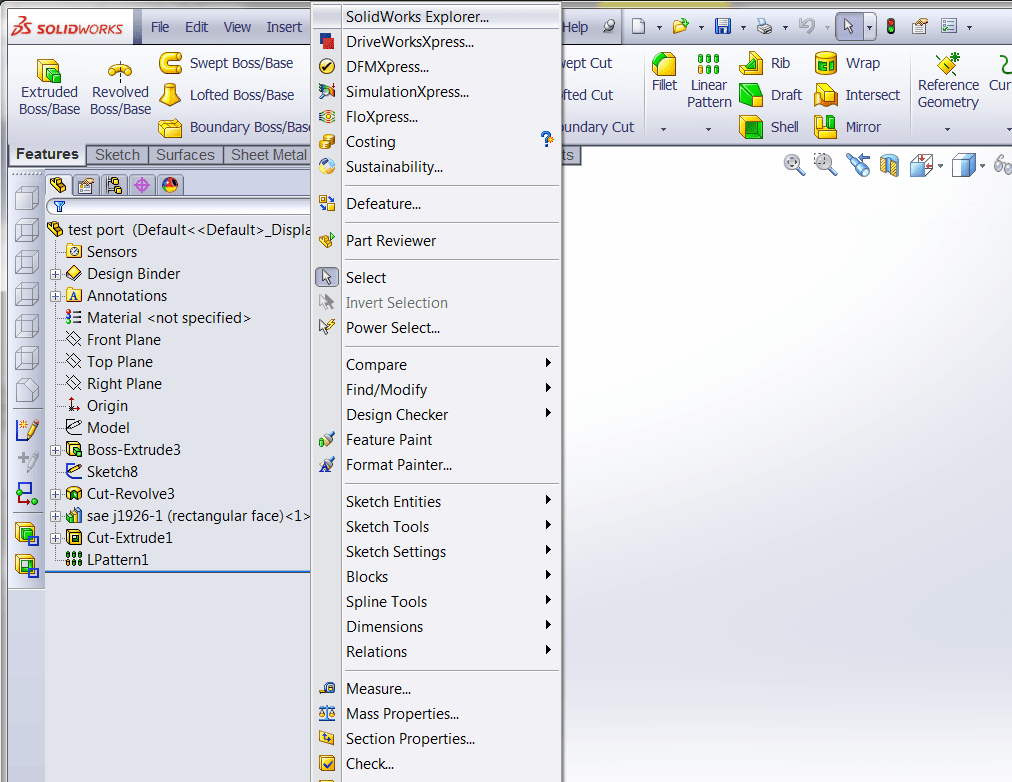This screenshot has width=1012, height=782.
Task: Click the New document icon
Action: (x=638, y=26)
